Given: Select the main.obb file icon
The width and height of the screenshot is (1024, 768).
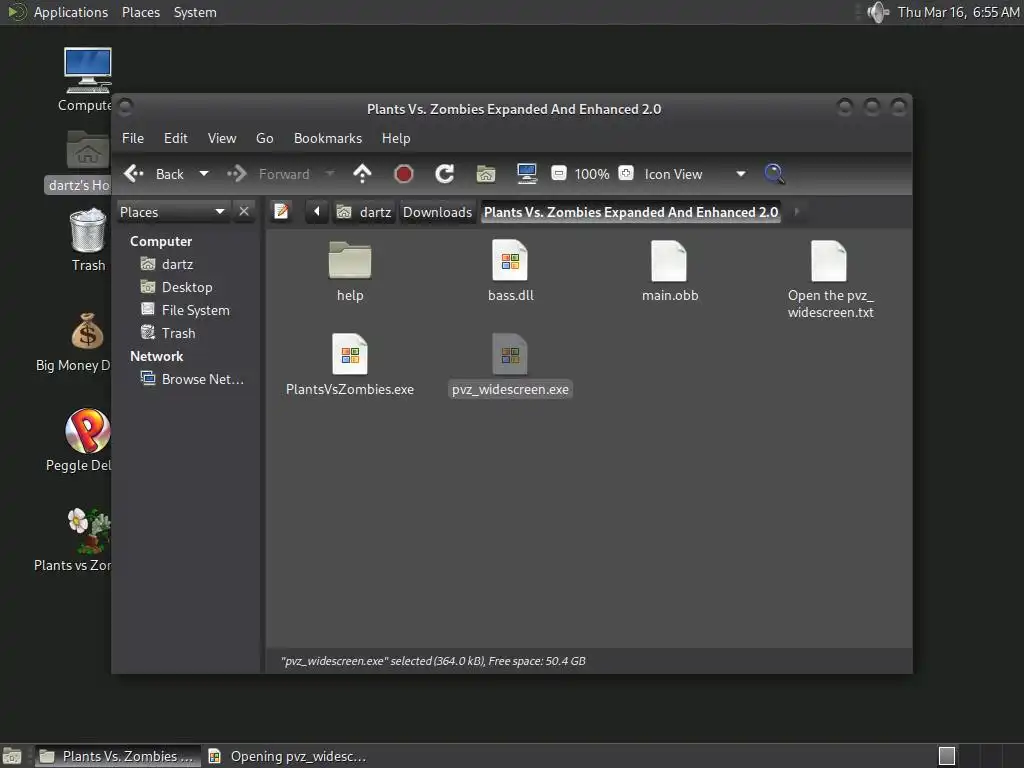Looking at the screenshot, I should coord(669,260).
